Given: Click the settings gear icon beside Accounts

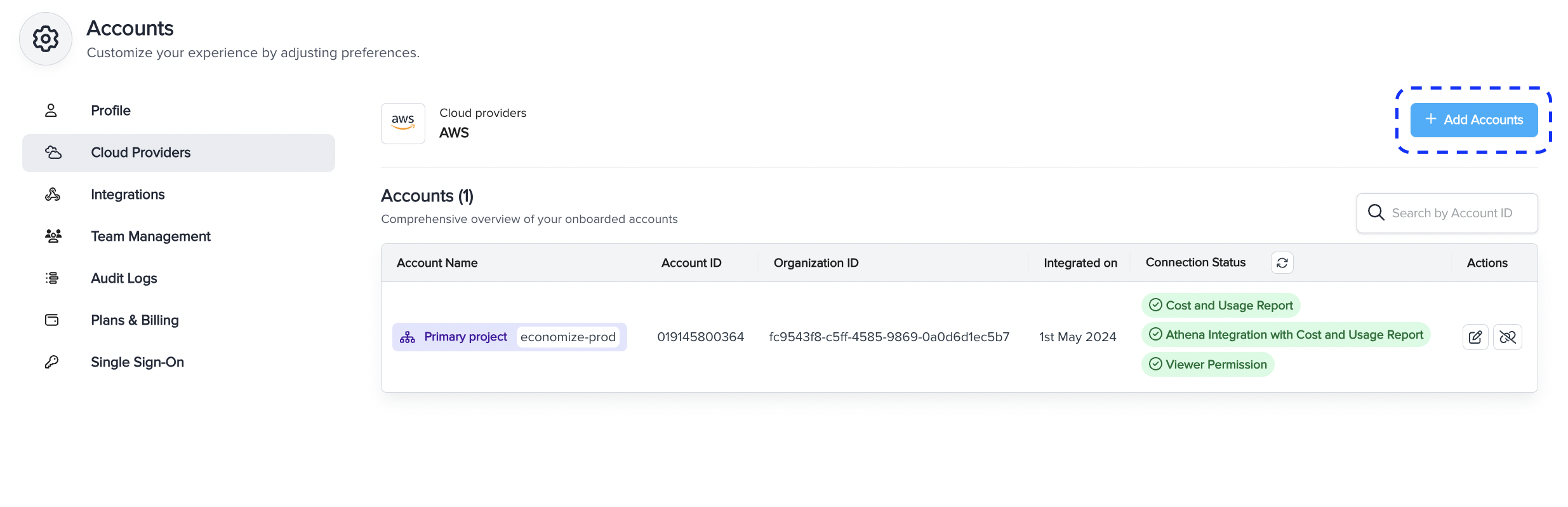Looking at the screenshot, I should pos(46,39).
